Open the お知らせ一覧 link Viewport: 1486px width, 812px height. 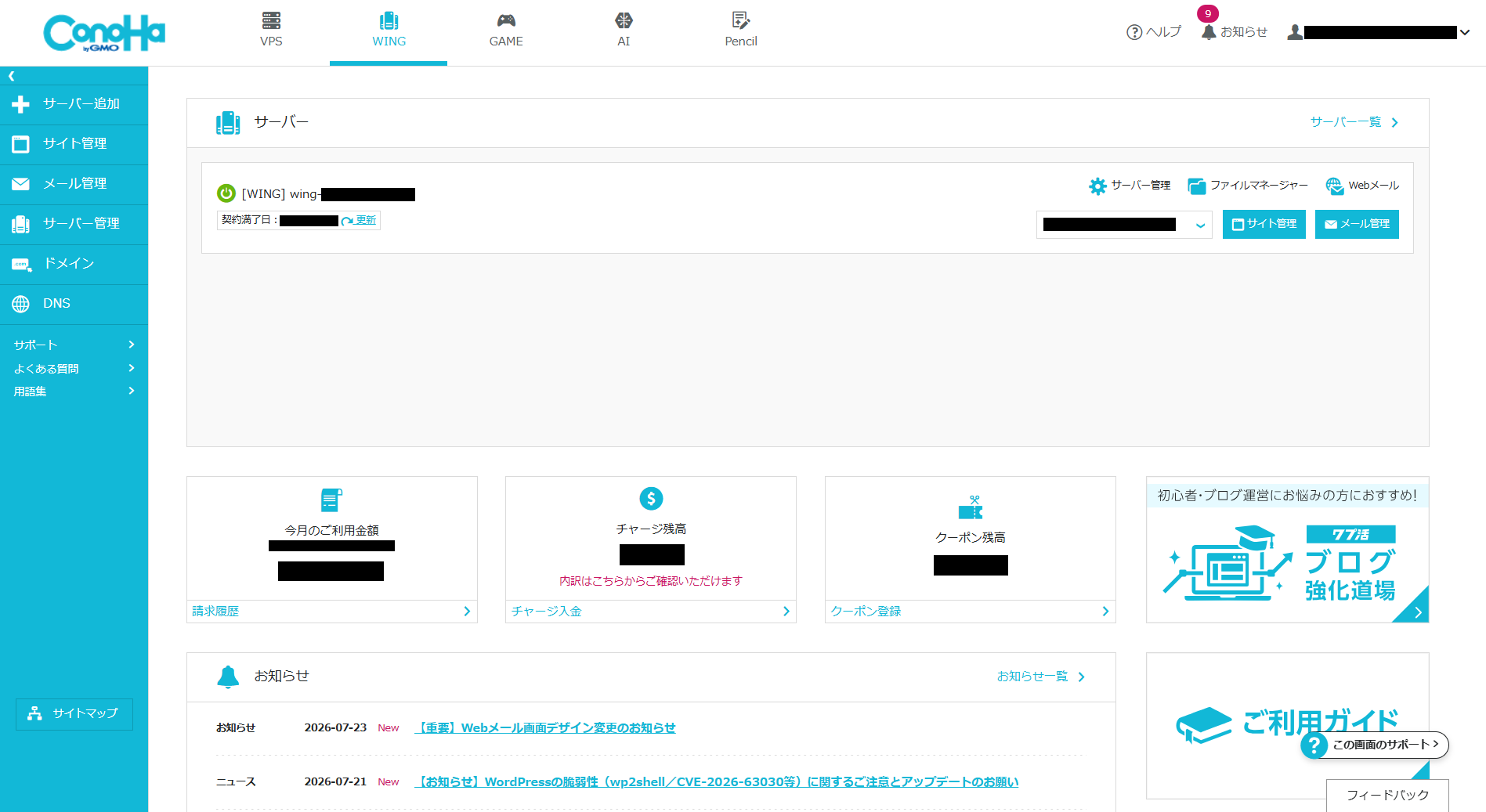click(1041, 677)
